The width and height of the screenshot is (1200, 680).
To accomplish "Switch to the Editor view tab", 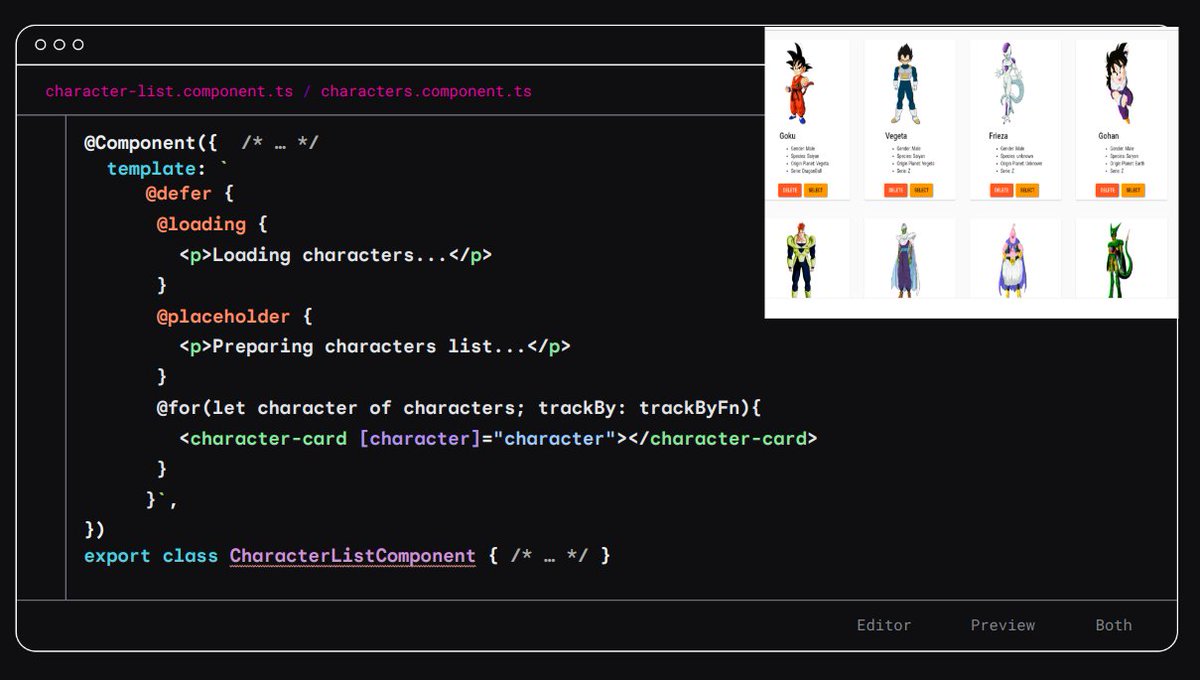I will pos(884,625).
